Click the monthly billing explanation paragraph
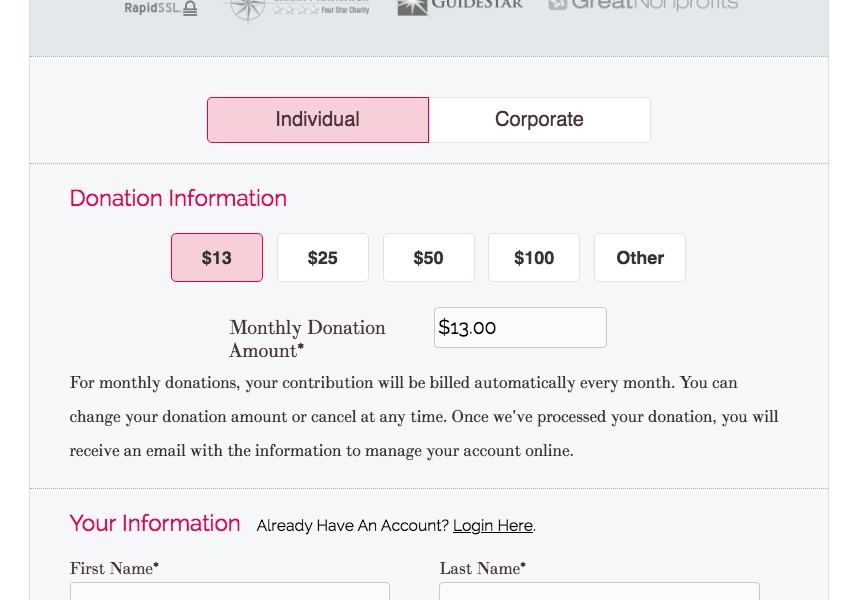Screen dimensions: 854x600 [424, 417]
